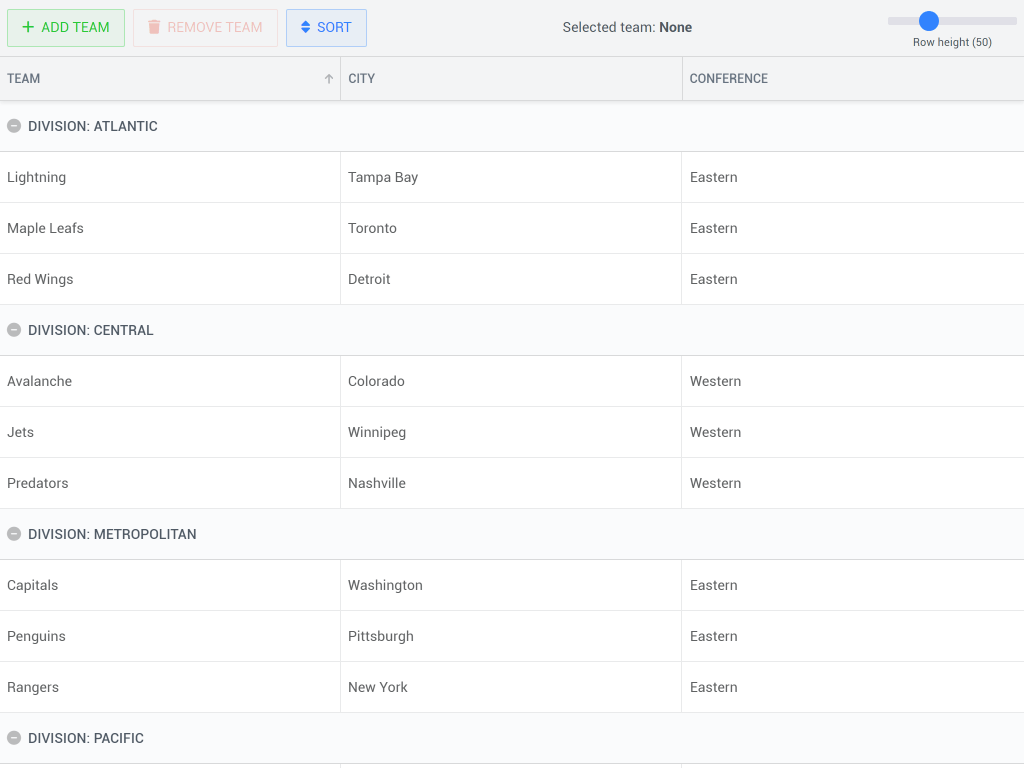
Task: Click Eastern conference in Penguins row
Action: click(853, 636)
